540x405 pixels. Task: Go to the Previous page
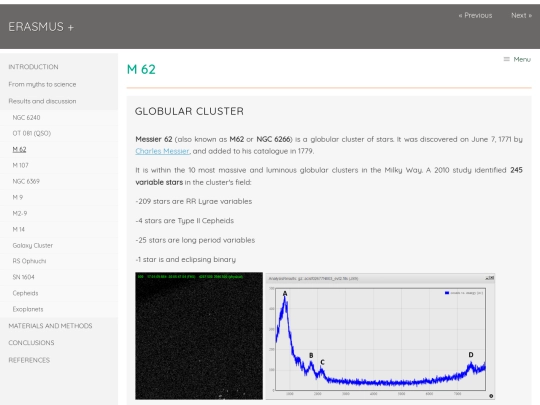pos(475,15)
